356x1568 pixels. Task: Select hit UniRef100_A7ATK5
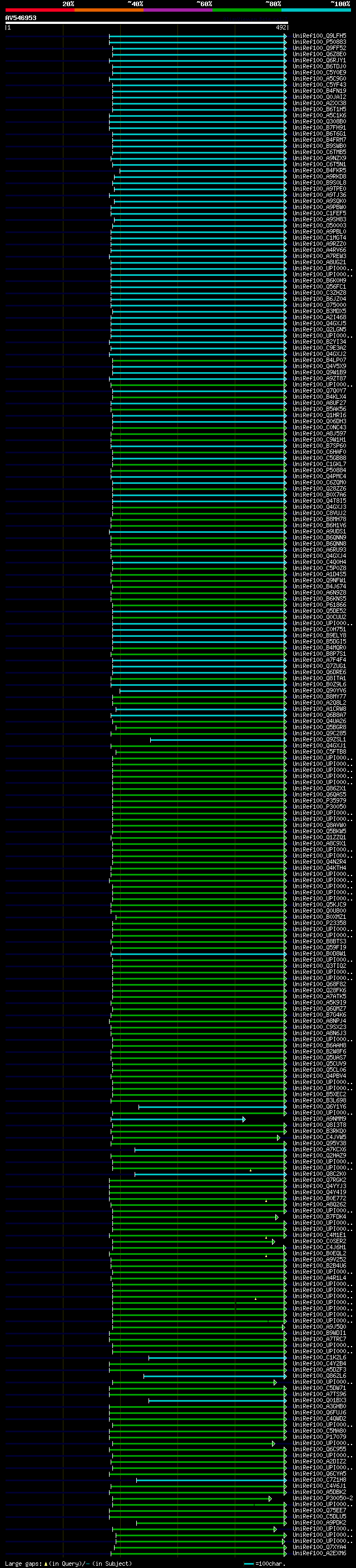pyautogui.click(x=319, y=996)
